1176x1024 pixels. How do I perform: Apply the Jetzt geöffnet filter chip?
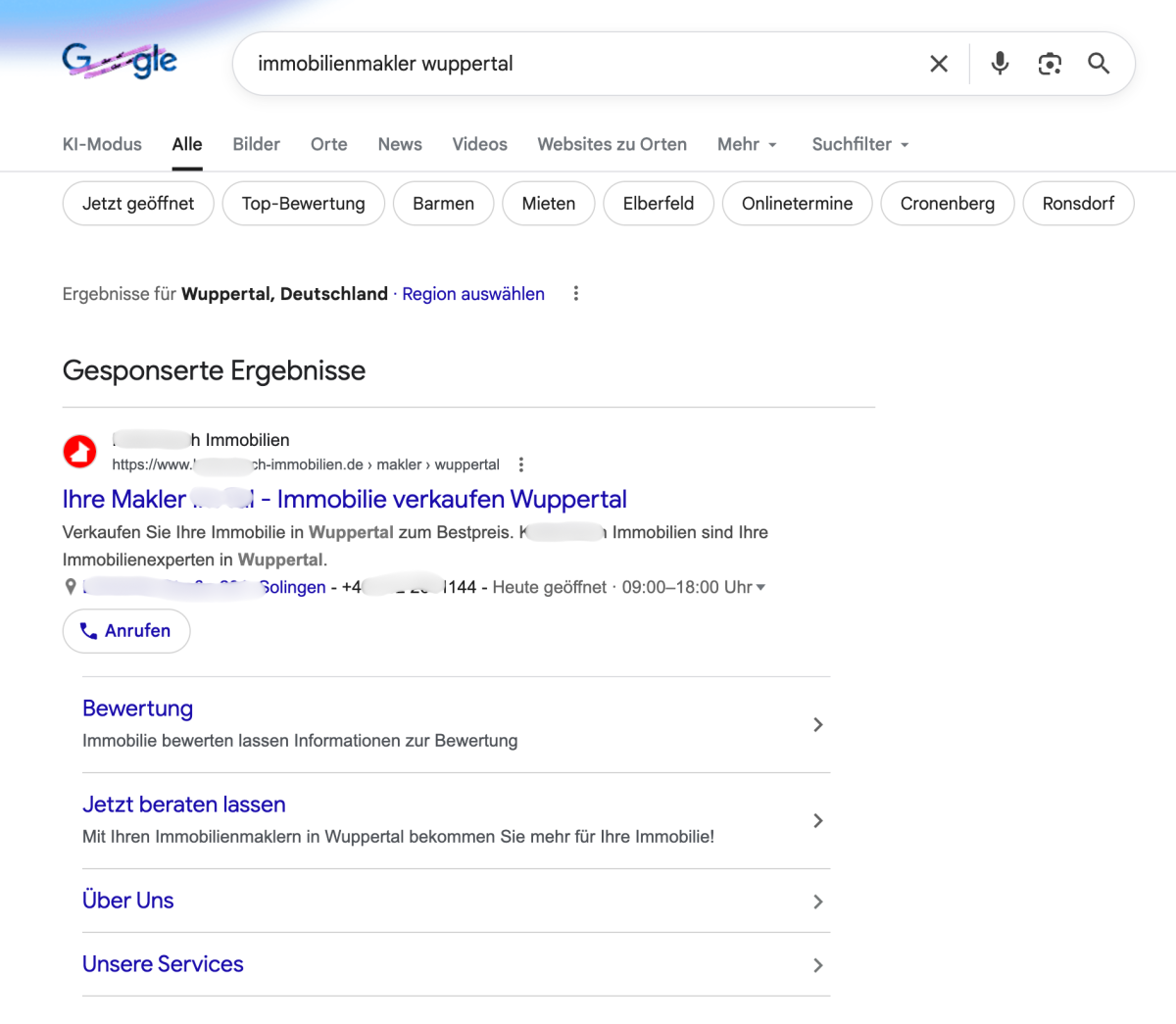pyautogui.click(x=138, y=204)
